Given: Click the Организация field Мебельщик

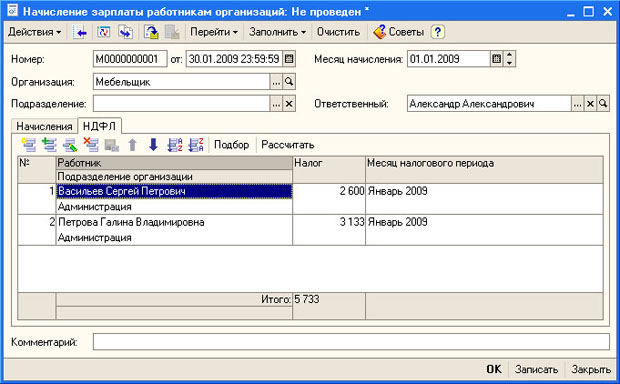Looking at the screenshot, I should coord(181,82).
